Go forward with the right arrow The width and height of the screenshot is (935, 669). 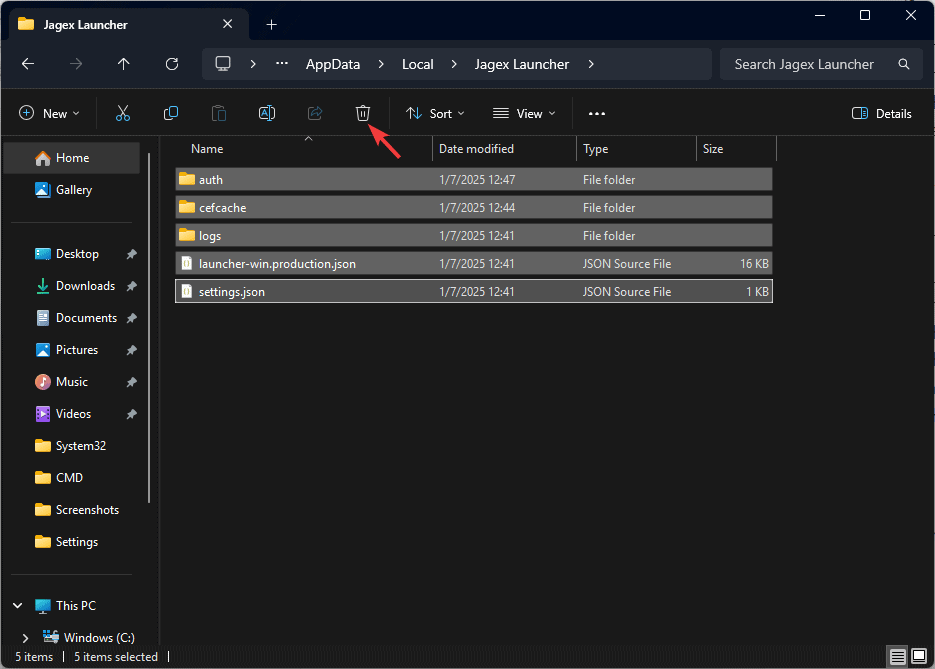coord(76,64)
